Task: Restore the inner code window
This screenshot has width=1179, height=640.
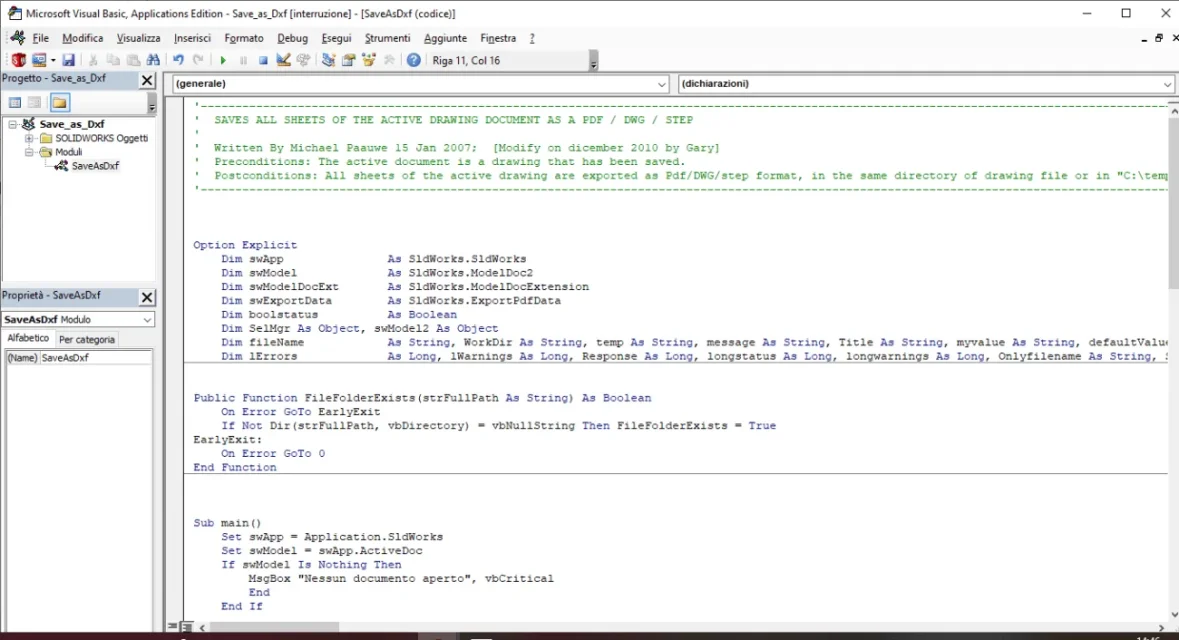Action: click(1159, 38)
